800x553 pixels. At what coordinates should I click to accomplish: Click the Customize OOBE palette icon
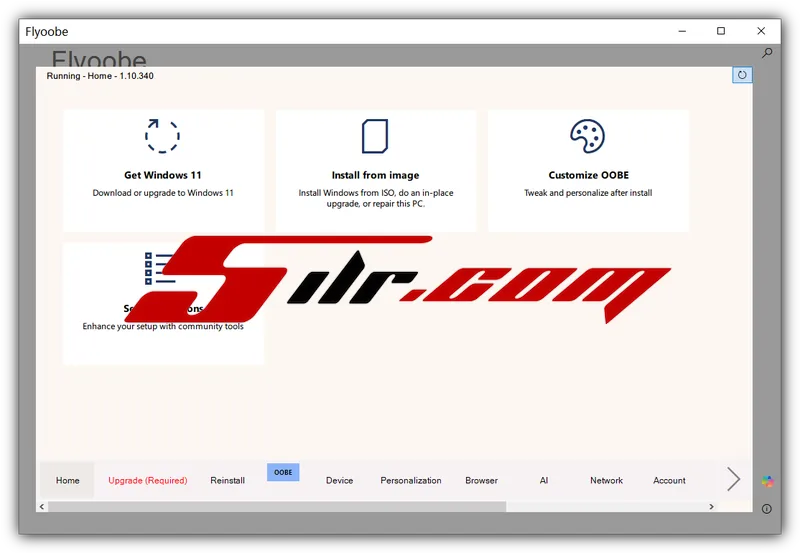(x=587, y=136)
